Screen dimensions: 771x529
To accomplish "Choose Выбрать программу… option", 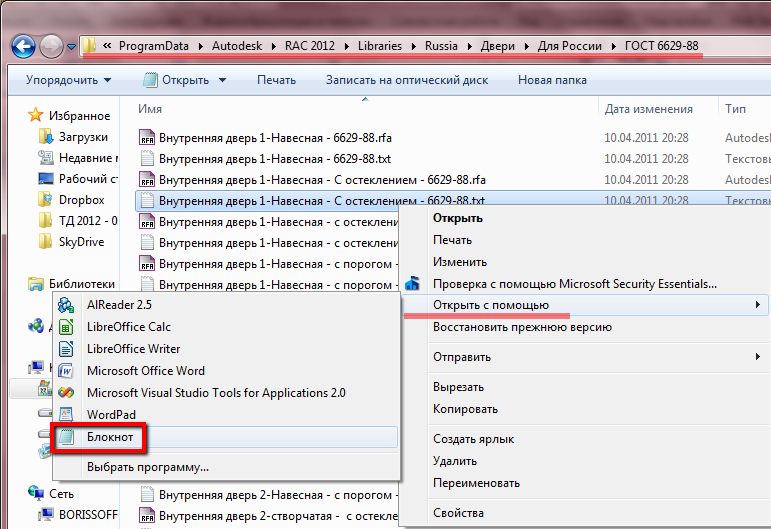I will point(148,467).
